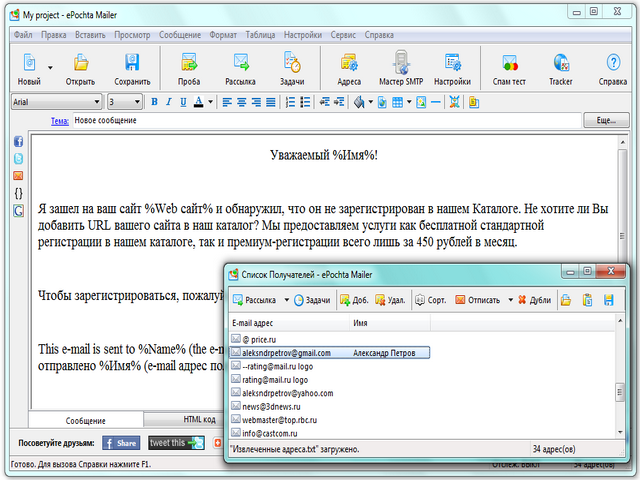Increase paragraph indent
The image size is (640, 480).
pyautogui.click(x=339, y=102)
